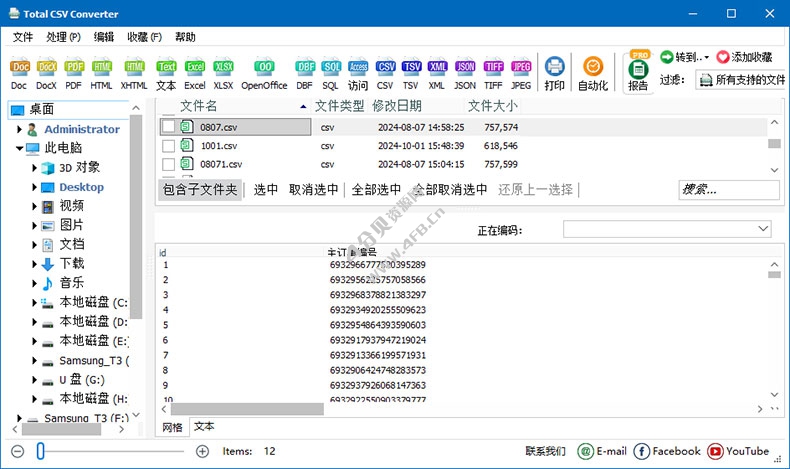790x469 pixels.
Task: Select the 视频 folder in tree
Action: coord(72,206)
